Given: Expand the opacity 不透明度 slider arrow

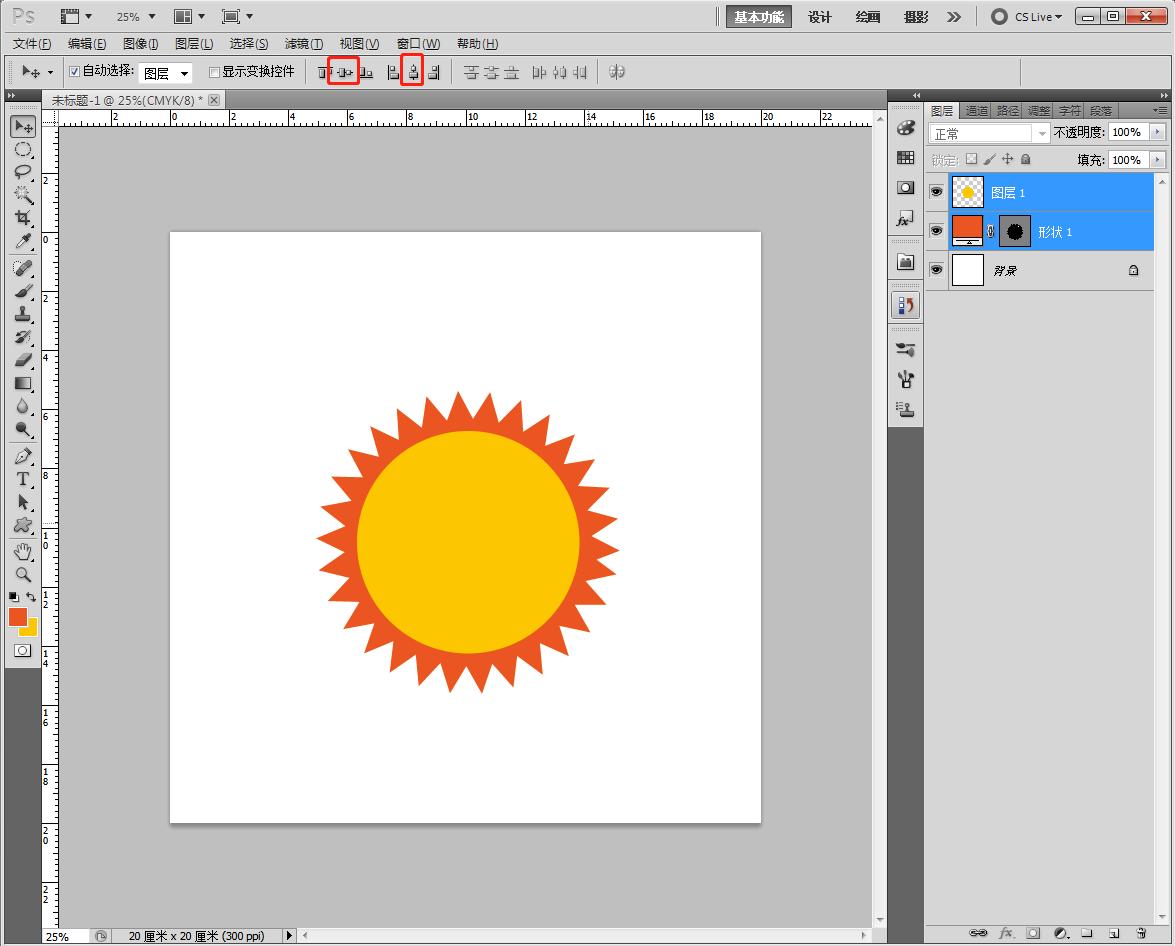Looking at the screenshot, I should (x=1158, y=132).
